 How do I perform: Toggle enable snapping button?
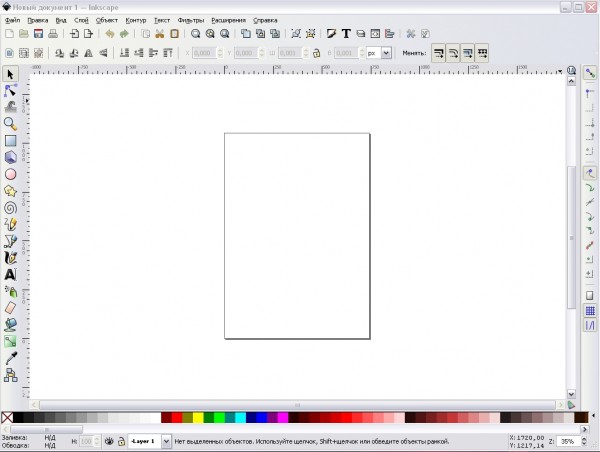590,73
